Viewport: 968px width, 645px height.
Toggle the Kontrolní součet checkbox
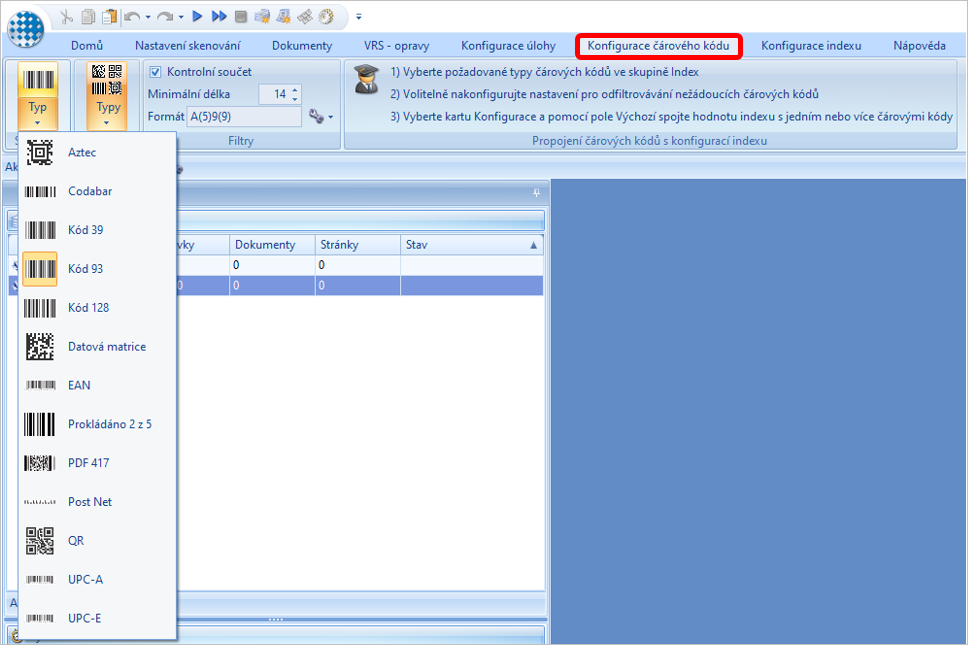pyautogui.click(x=156, y=72)
